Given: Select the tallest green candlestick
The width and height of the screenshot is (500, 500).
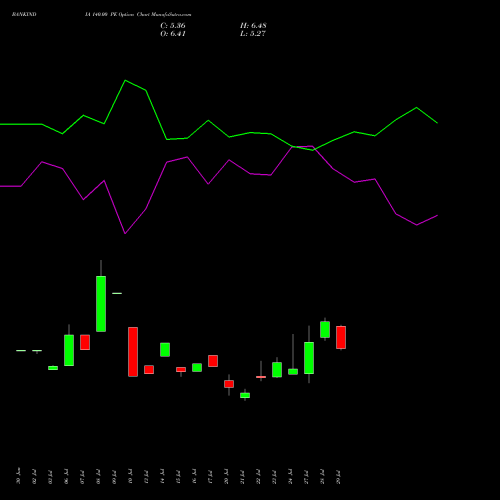Looking at the screenshot, I should [101, 304].
